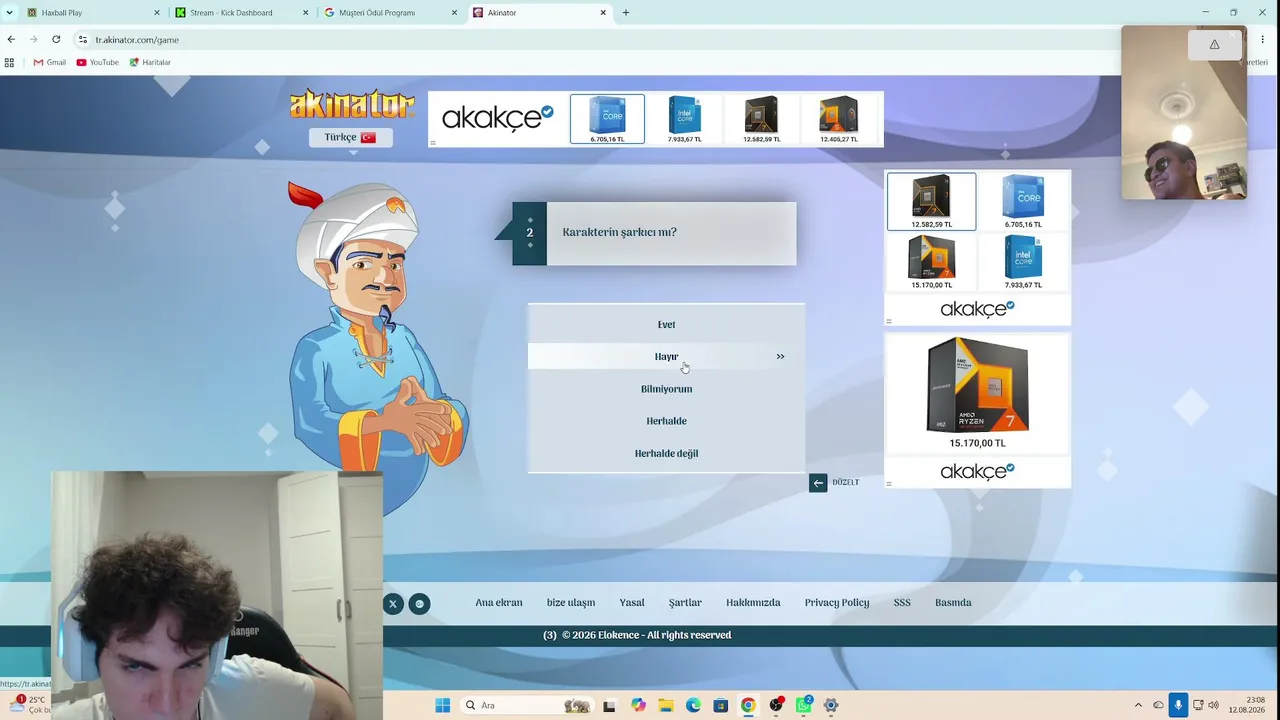Show hidden system tray icons
The width and height of the screenshot is (1280, 720).
[x=1138, y=705]
